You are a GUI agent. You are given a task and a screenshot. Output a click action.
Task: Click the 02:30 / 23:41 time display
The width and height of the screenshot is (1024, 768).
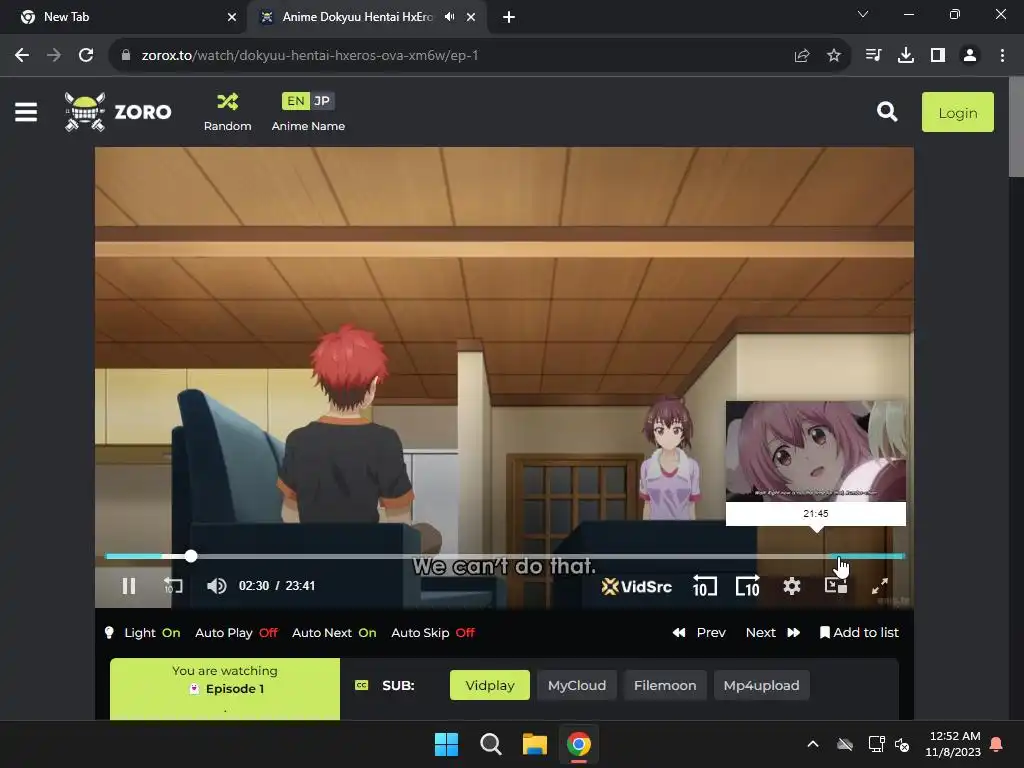277,586
